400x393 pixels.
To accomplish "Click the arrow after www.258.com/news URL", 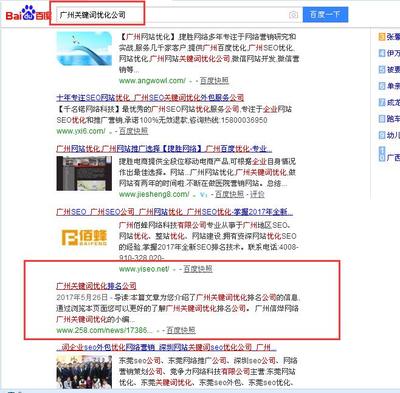I will click(x=157, y=331).
